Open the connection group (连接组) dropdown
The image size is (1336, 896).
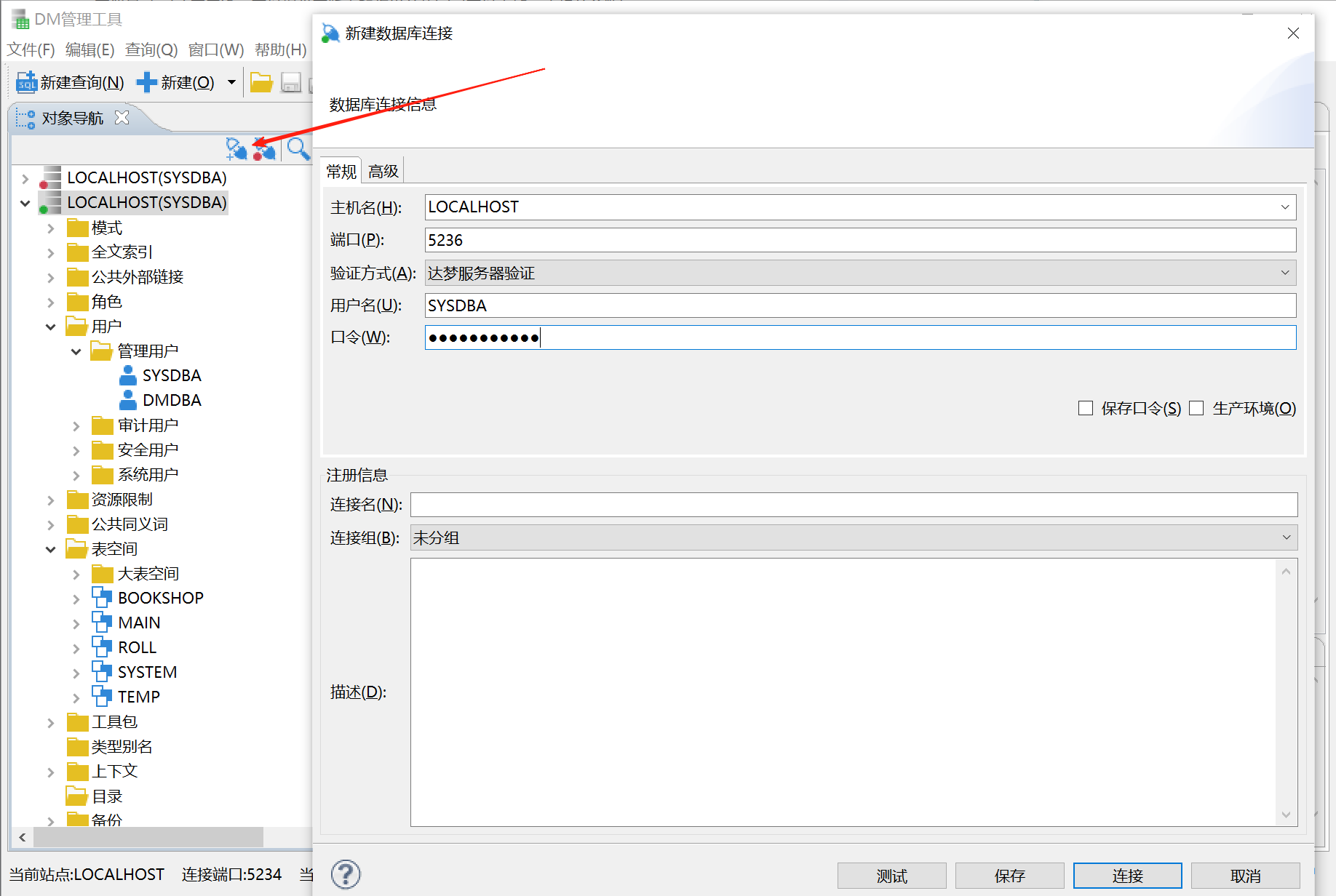coord(1286,537)
